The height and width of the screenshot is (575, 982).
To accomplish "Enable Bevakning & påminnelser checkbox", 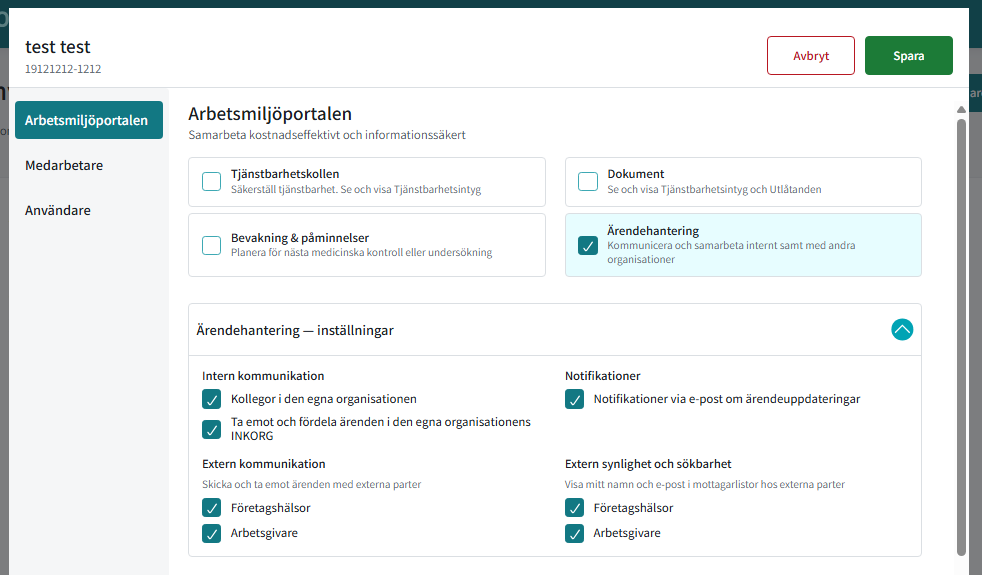I will coord(212,246).
